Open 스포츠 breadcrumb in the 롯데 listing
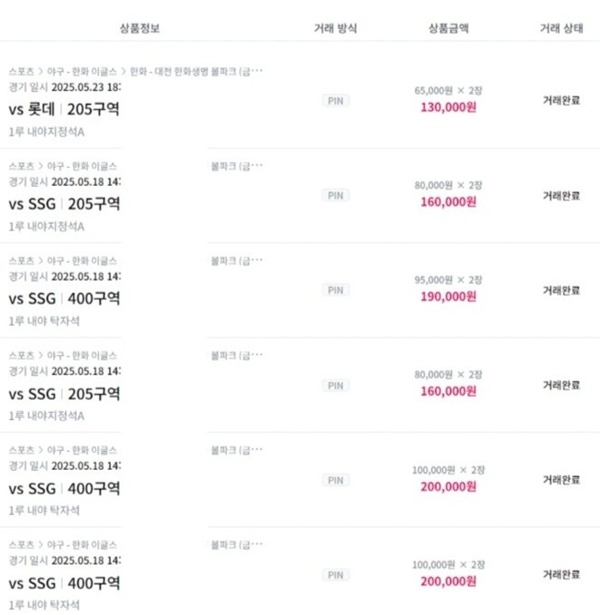The height and width of the screenshot is (615, 600). tap(22, 71)
